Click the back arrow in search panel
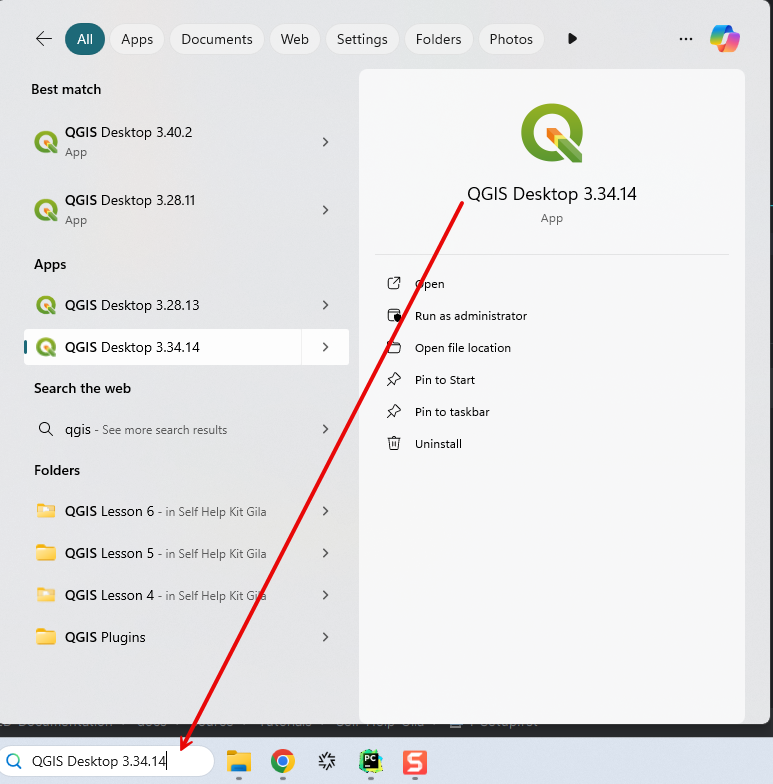Screen dimensions: 773x784 pos(43,39)
